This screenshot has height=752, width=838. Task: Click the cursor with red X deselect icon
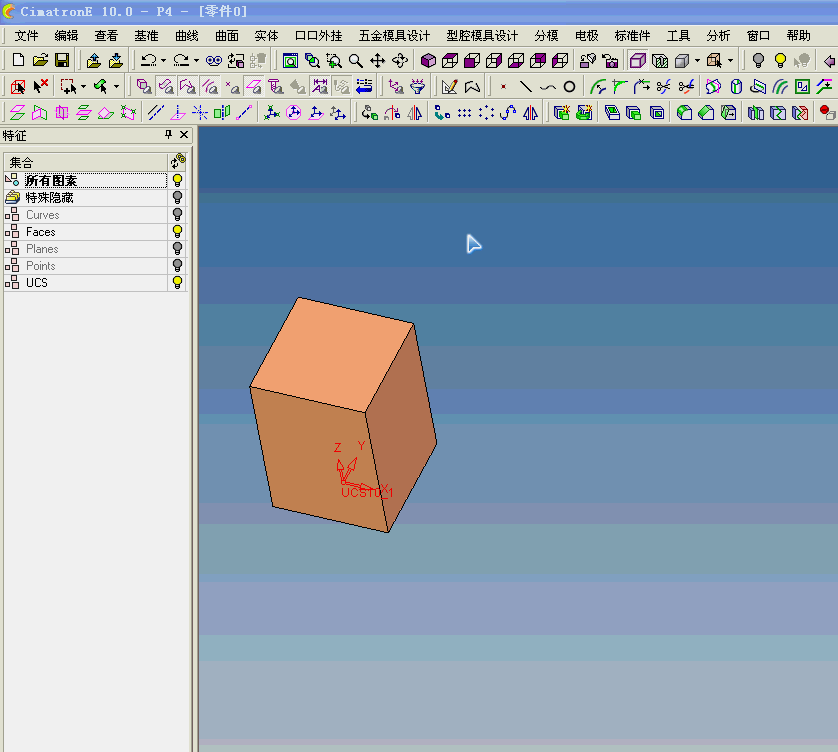coord(41,87)
